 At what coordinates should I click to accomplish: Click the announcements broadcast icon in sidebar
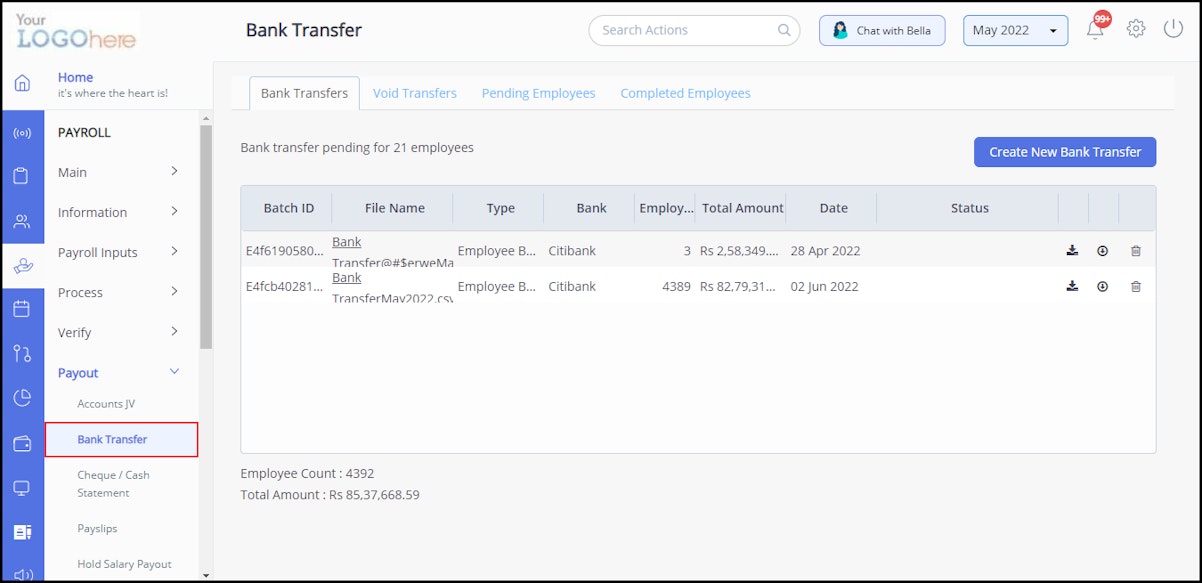pyautogui.click(x=23, y=131)
